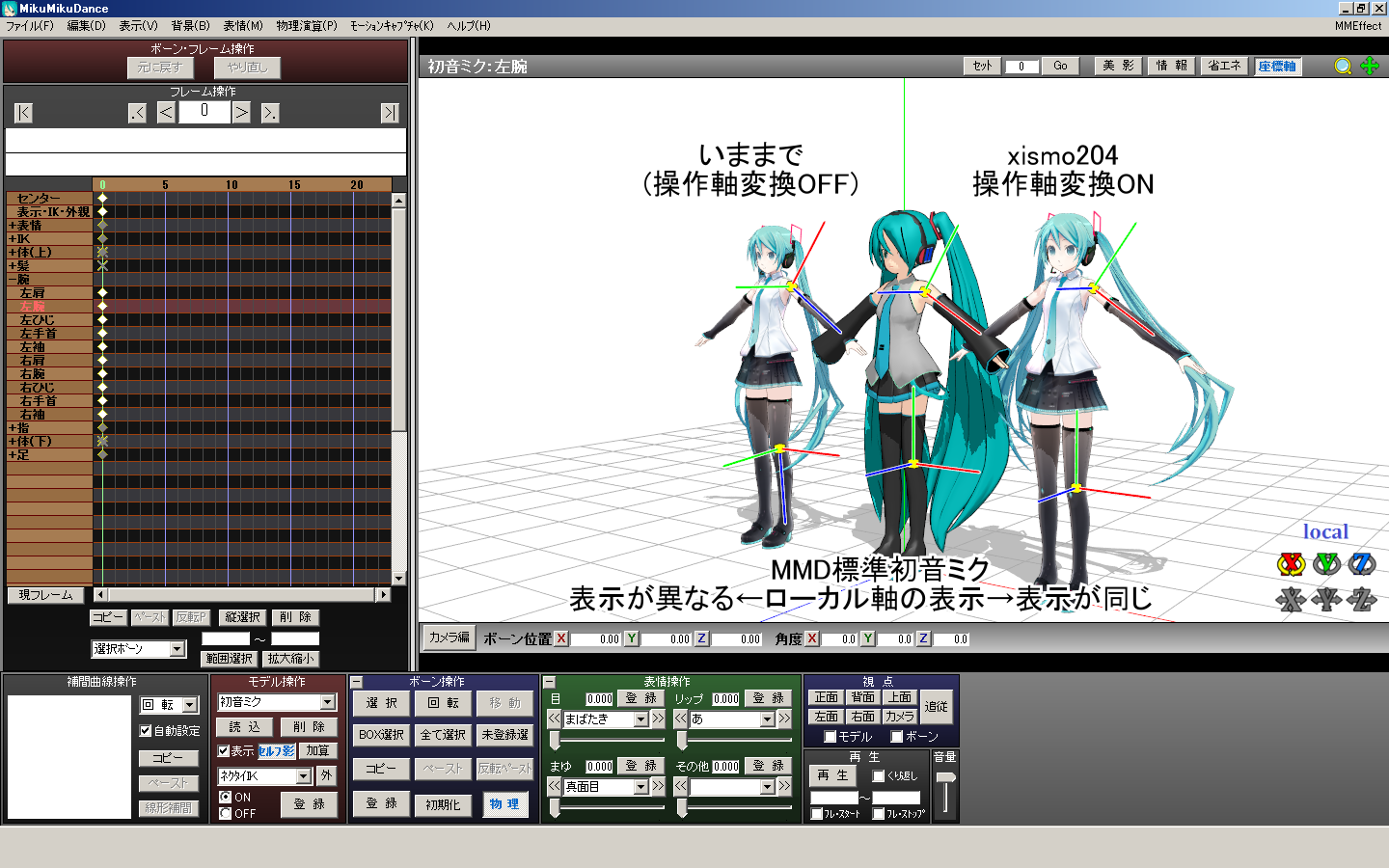Open the 初音ミク model selection dropdown
The width and height of the screenshot is (1389, 868).
coord(328,702)
